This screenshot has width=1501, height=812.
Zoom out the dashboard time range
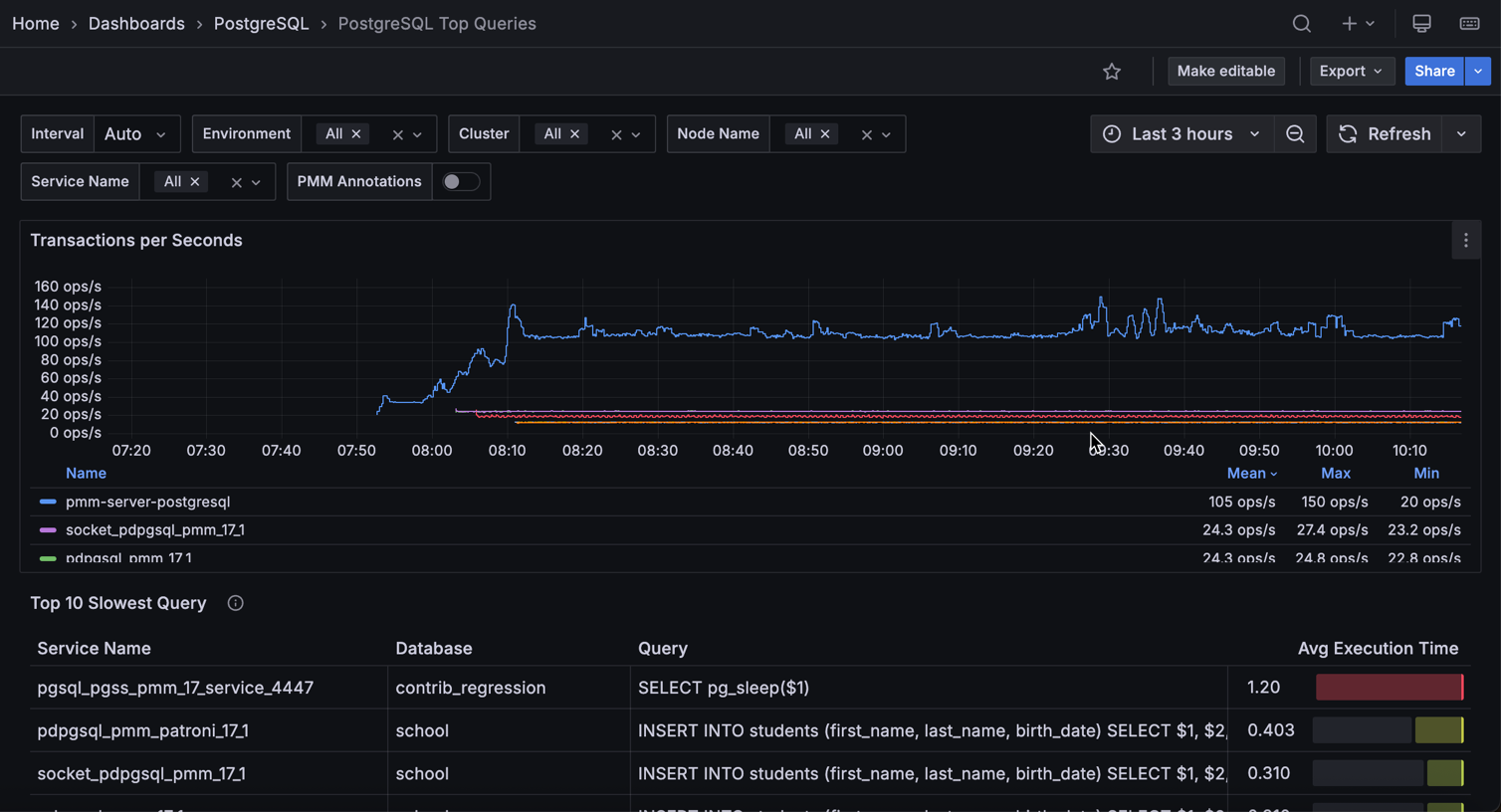(x=1295, y=133)
